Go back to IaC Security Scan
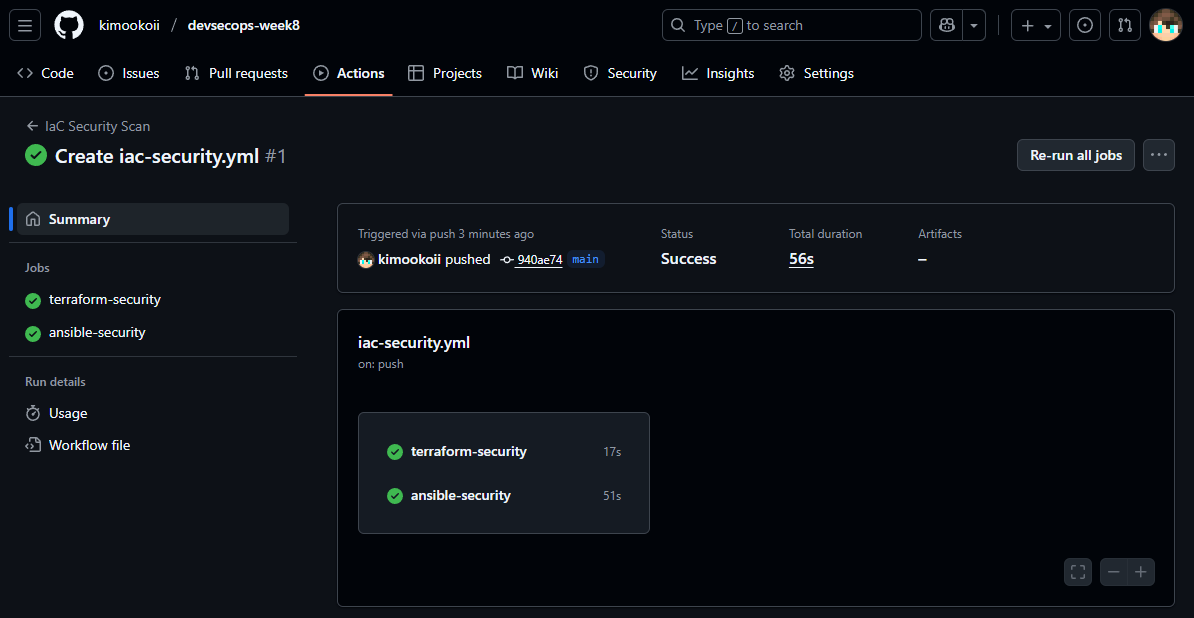1194x618 pixels. coord(88,126)
